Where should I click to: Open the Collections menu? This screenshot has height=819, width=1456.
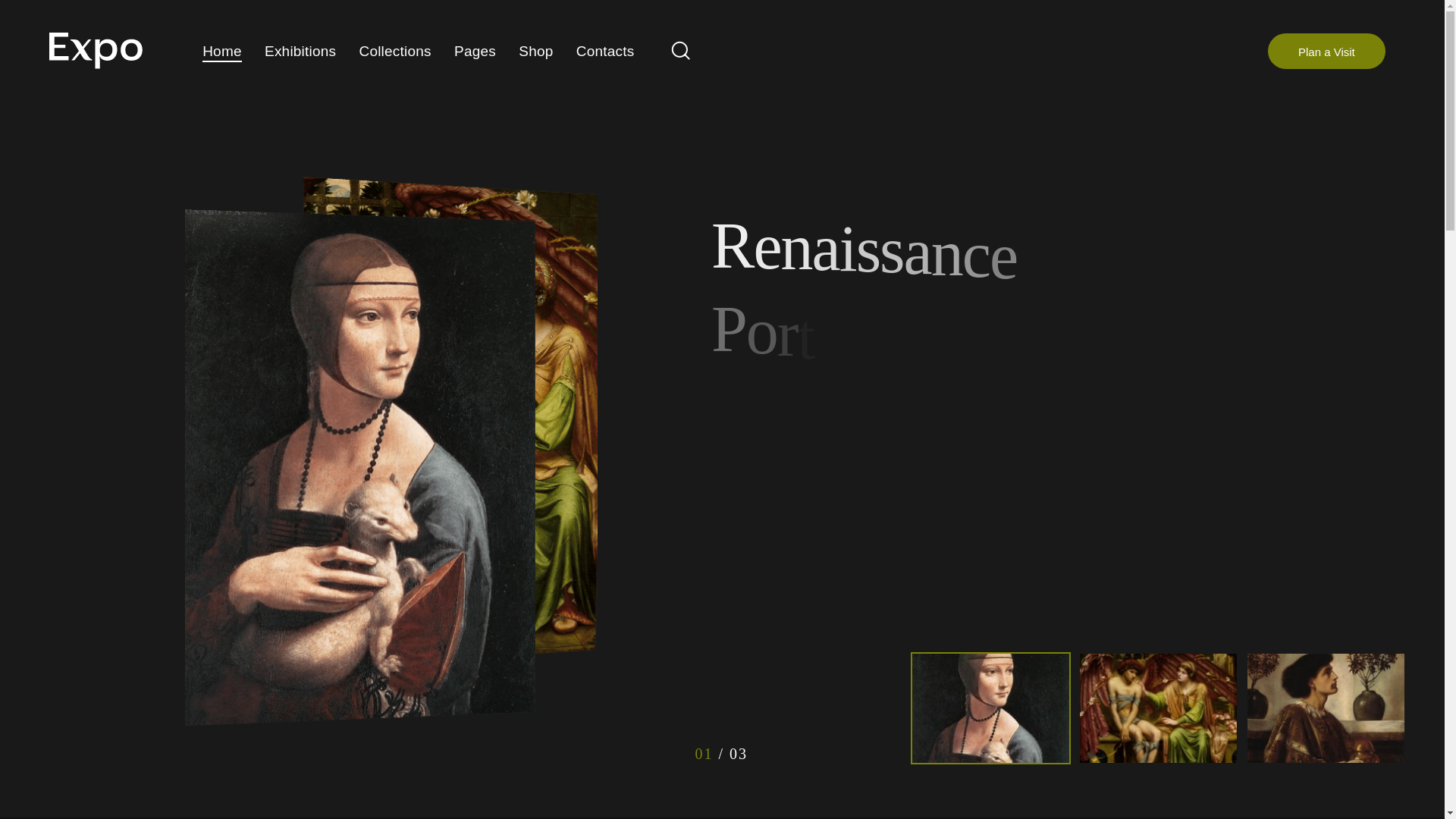point(394,52)
